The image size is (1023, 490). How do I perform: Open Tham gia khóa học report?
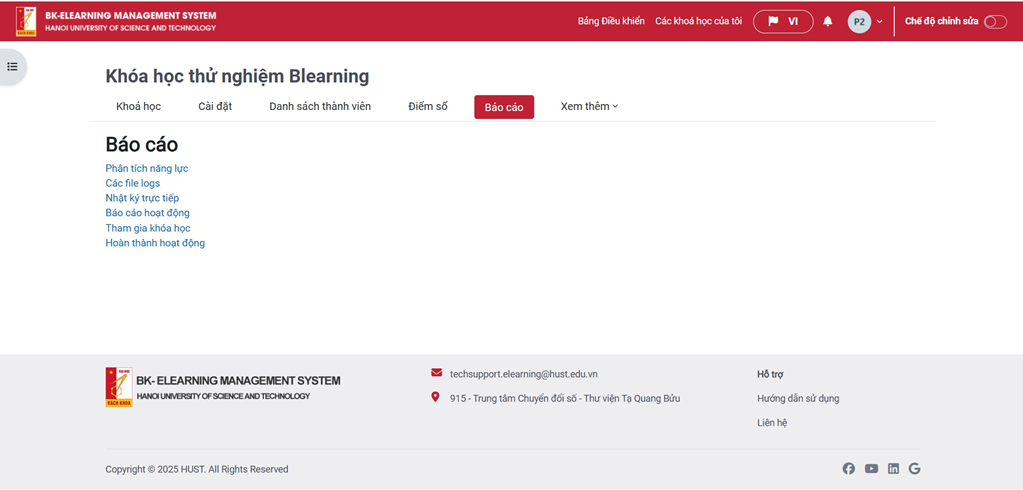[x=148, y=228]
